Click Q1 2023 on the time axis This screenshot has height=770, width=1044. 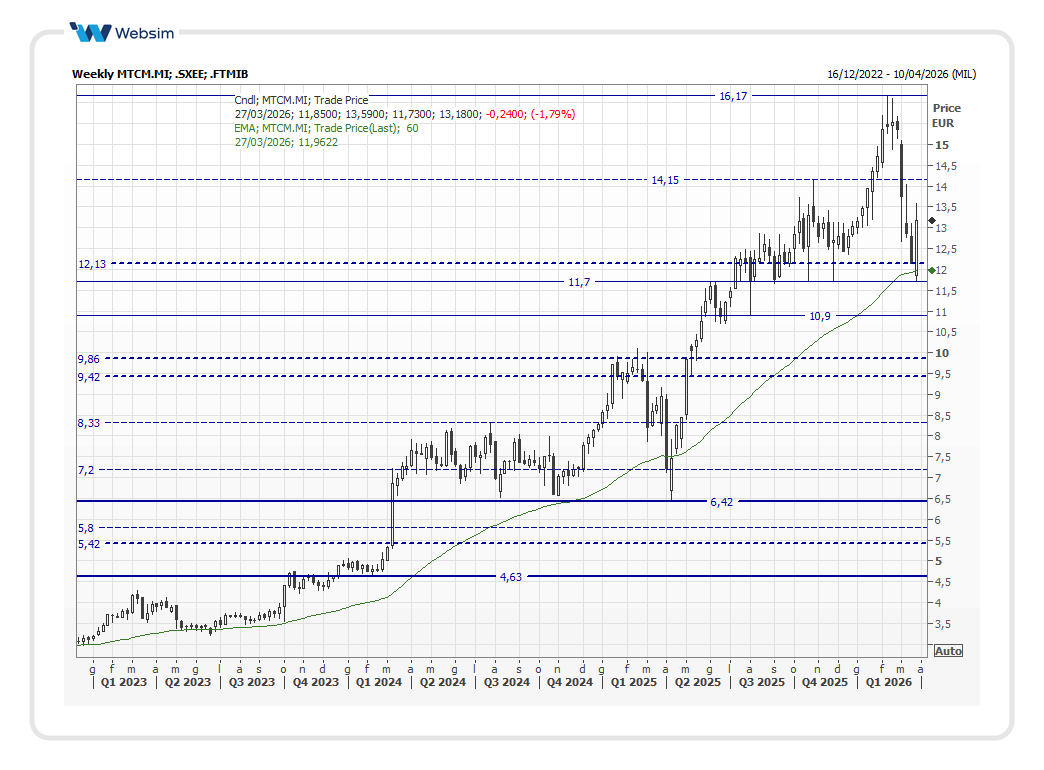tap(125, 682)
